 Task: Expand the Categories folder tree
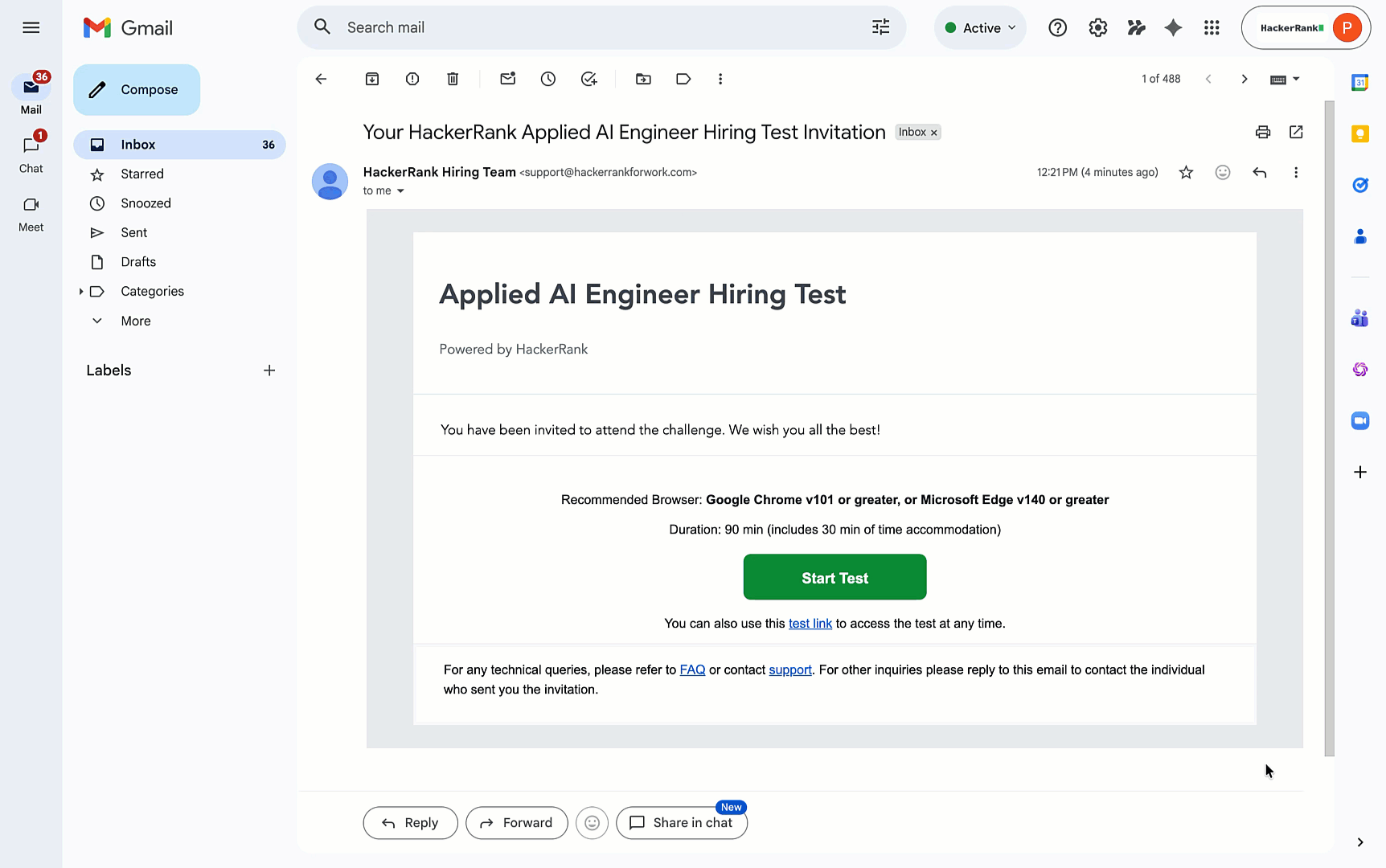[x=81, y=291]
